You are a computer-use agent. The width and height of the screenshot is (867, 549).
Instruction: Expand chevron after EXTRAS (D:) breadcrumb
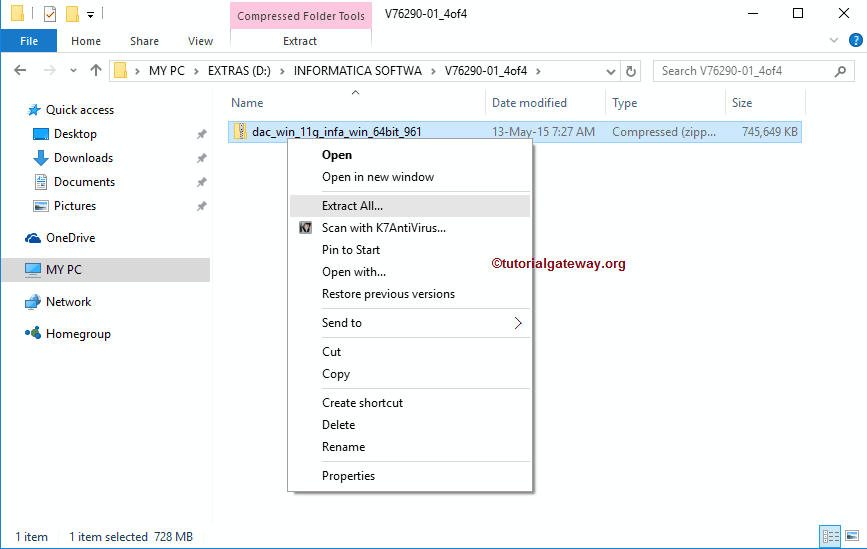(283, 71)
